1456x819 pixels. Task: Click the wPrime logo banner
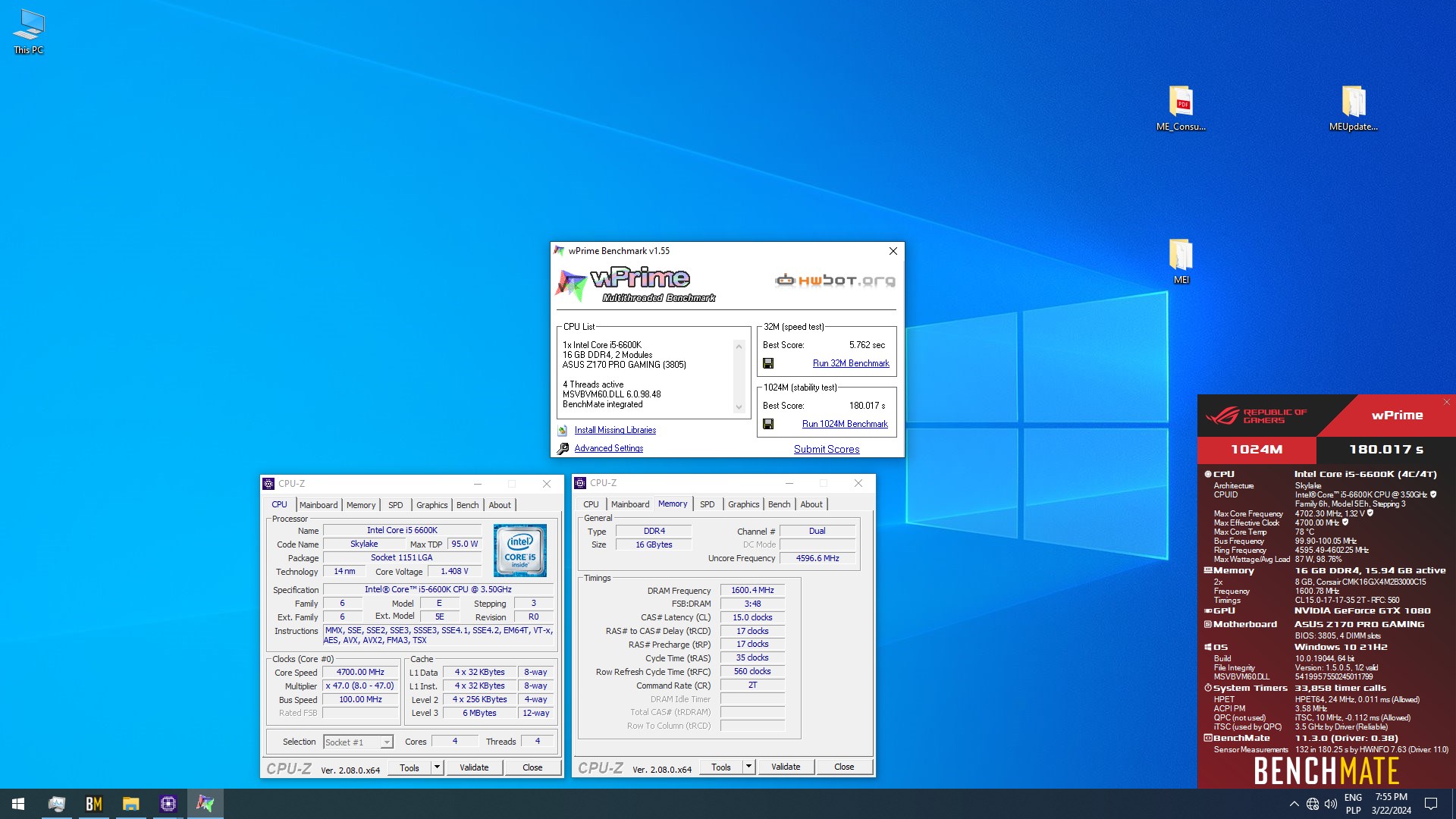coord(637,284)
